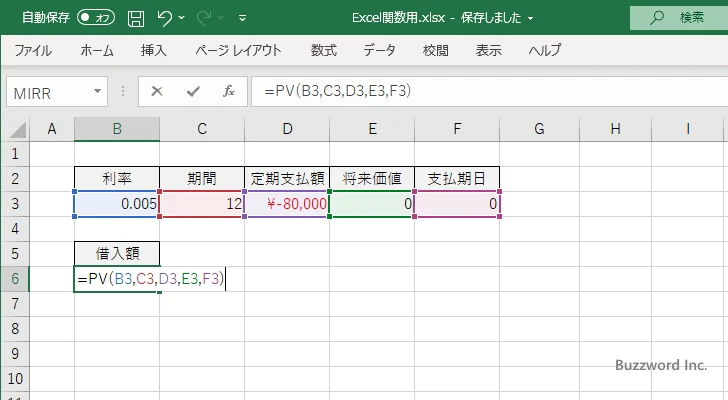The width and height of the screenshot is (728, 400).
Task: Click cell E3 with value 0
Action: click(x=372, y=204)
